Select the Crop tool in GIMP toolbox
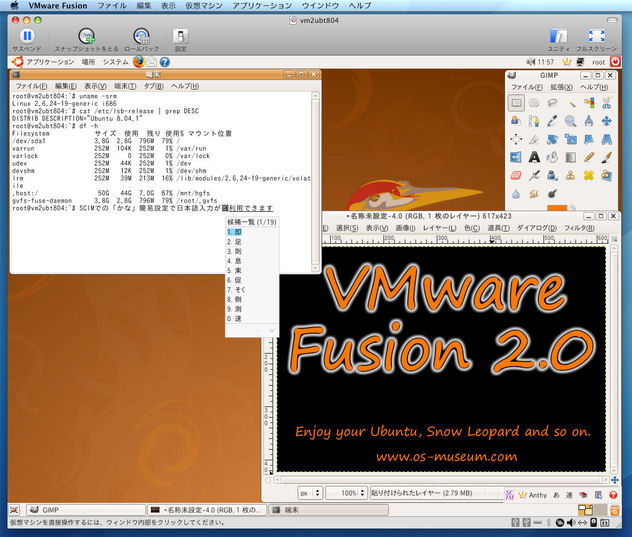The image size is (632, 537). pos(534,139)
